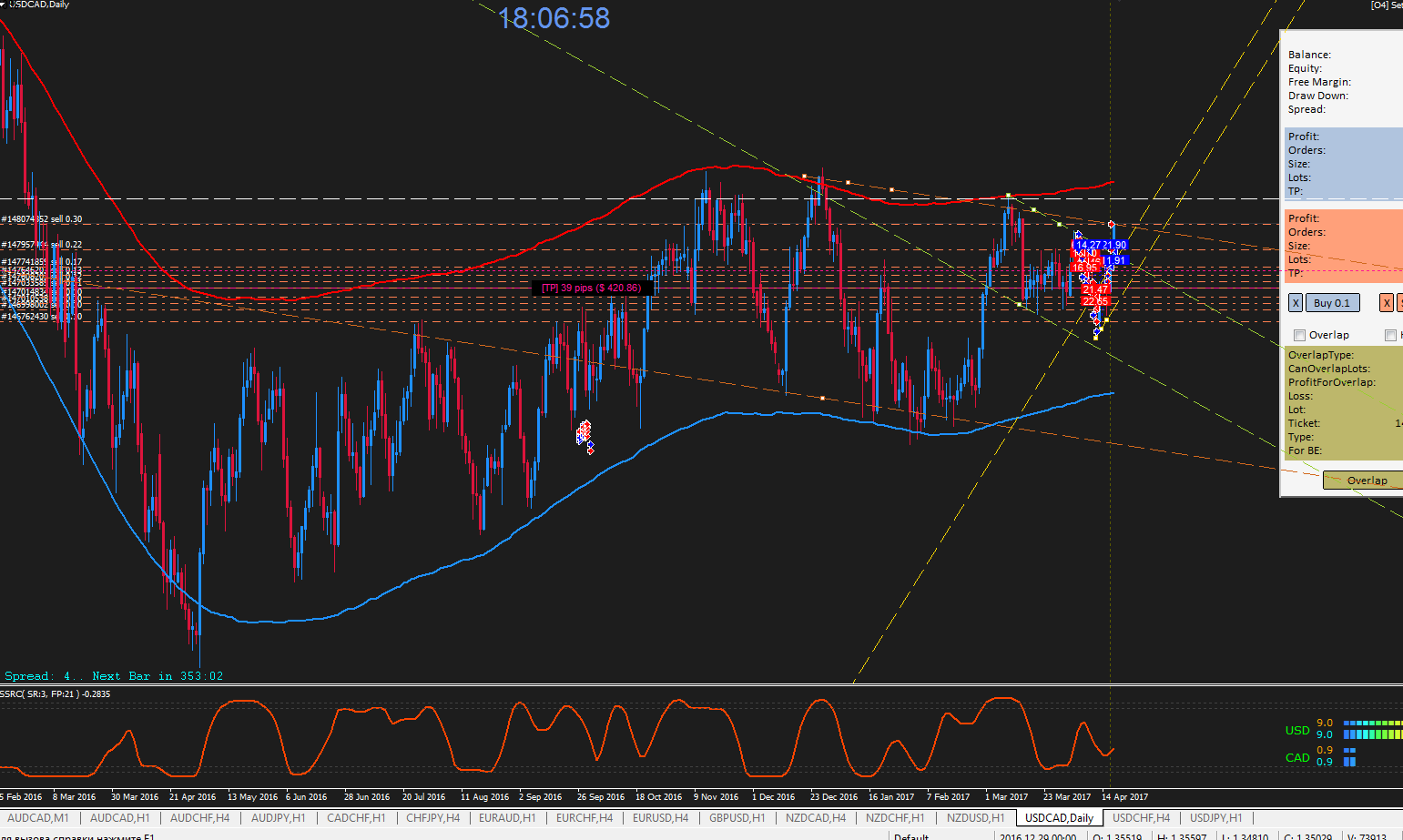Viewport: 1403px width, 840px height.
Task: Open the CHFJPY,H4 chart tab
Action: (433, 818)
